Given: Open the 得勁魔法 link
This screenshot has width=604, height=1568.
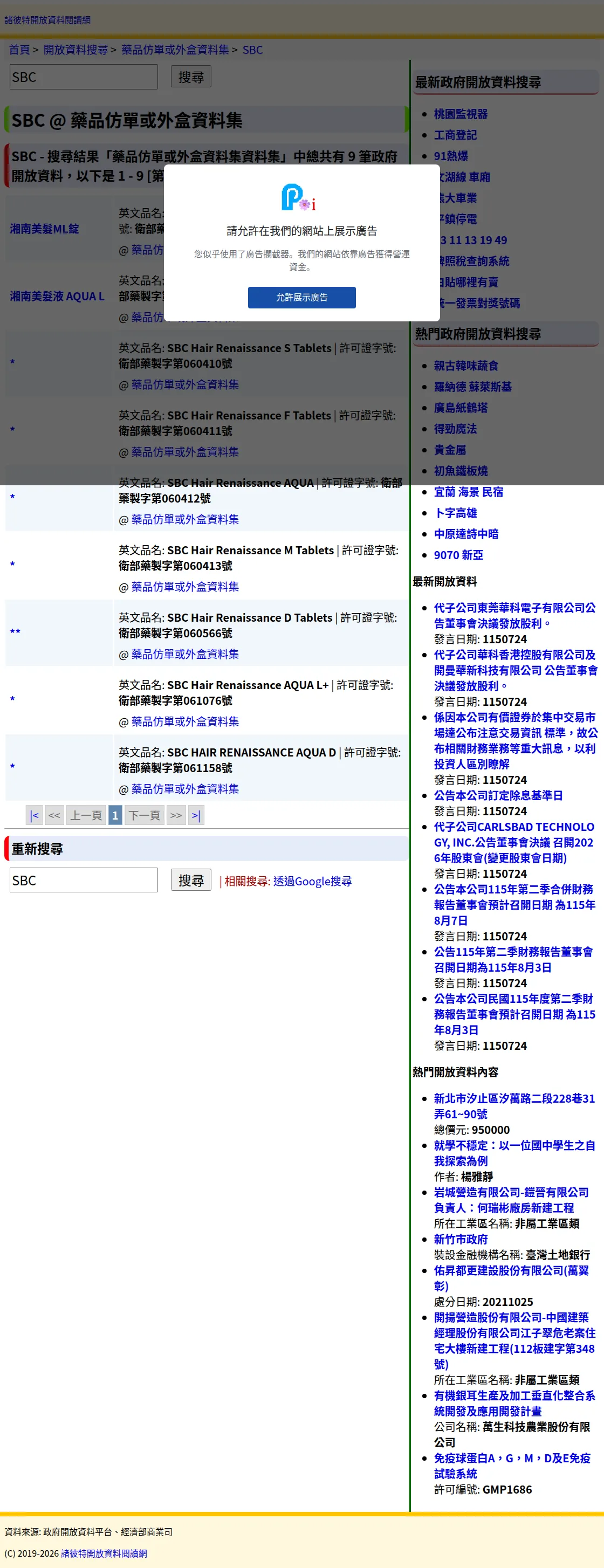Looking at the screenshot, I should click(x=455, y=429).
